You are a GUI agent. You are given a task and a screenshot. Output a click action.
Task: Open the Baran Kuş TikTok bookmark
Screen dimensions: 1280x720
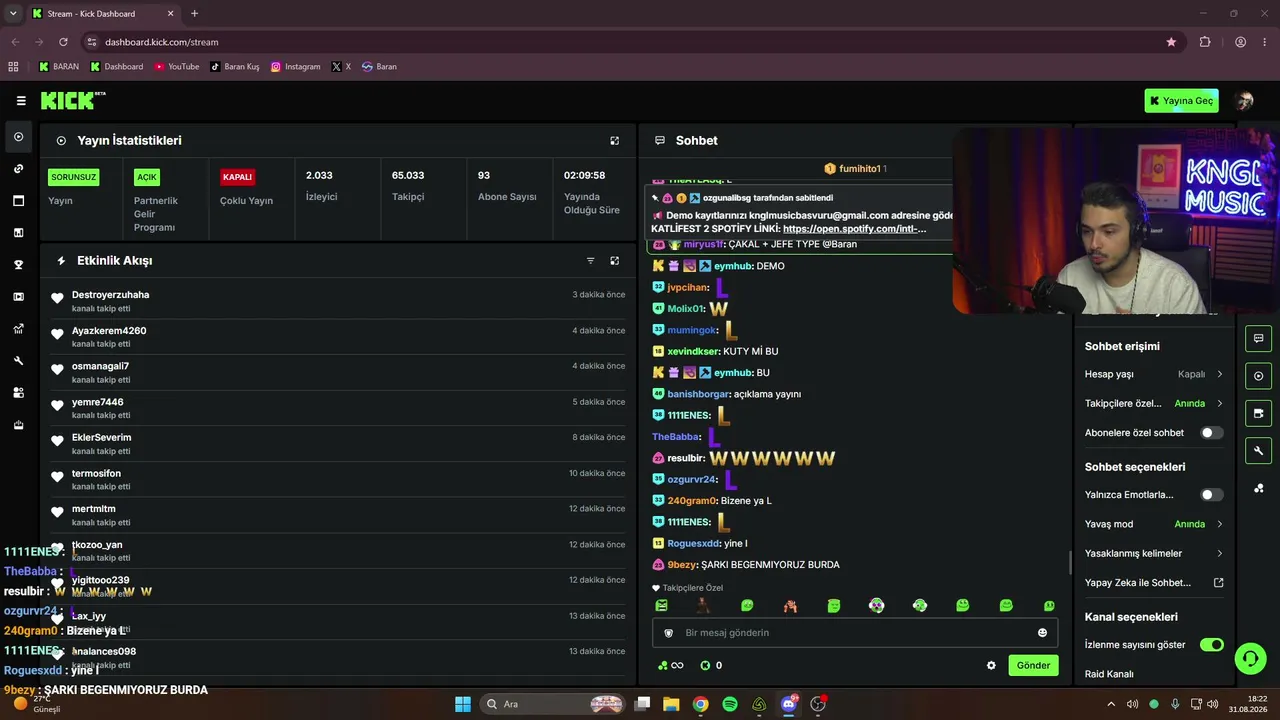click(x=234, y=67)
